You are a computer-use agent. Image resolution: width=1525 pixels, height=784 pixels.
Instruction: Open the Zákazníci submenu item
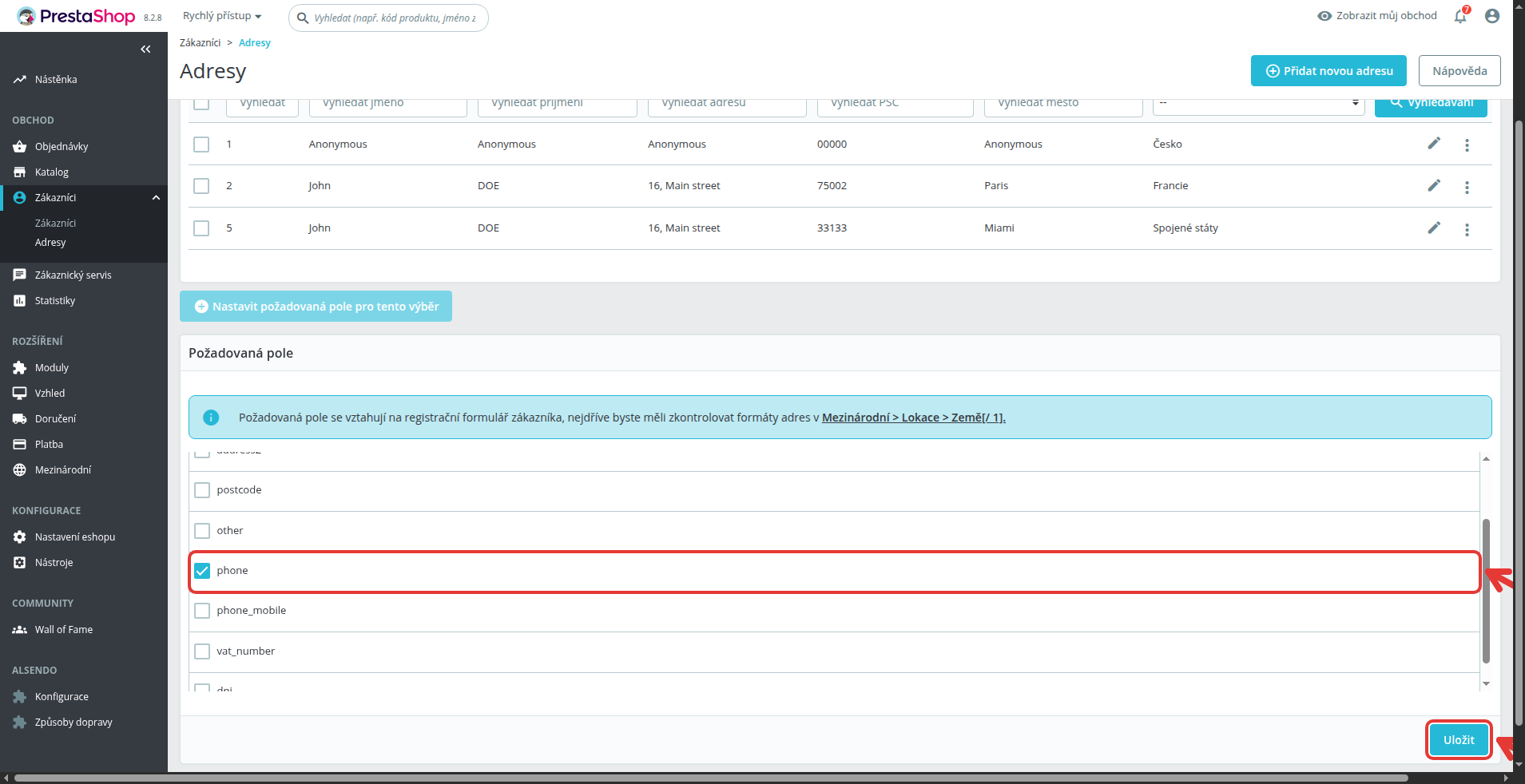click(55, 223)
